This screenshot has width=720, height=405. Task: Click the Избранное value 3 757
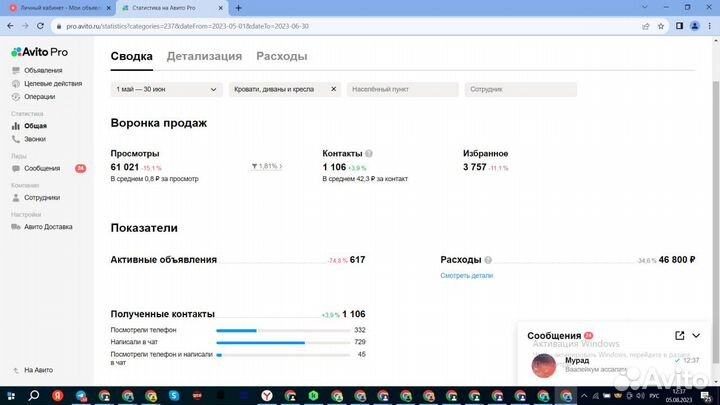[x=474, y=167]
